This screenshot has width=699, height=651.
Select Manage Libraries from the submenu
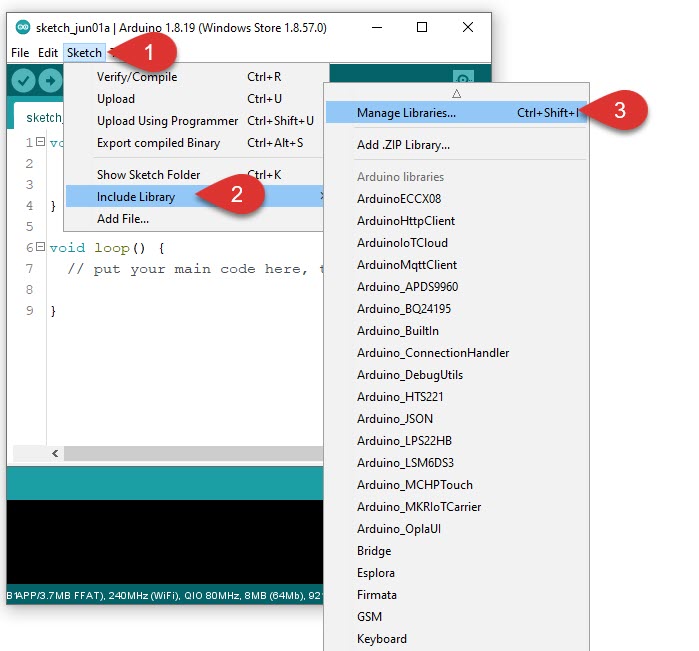click(x=406, y=113)
